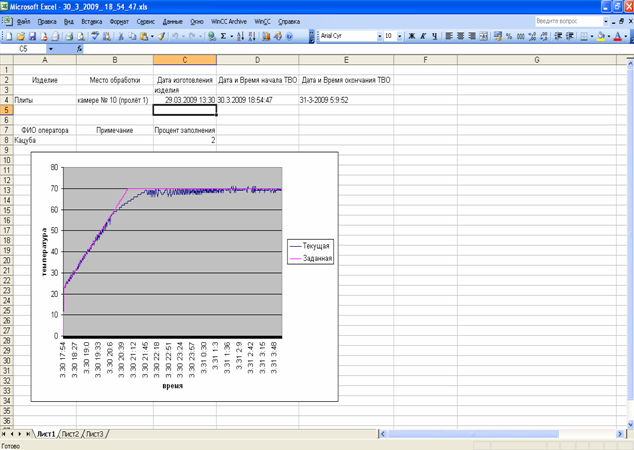
Task: Toggle bold formatting (Ж)
Action: tap(411, 36)
